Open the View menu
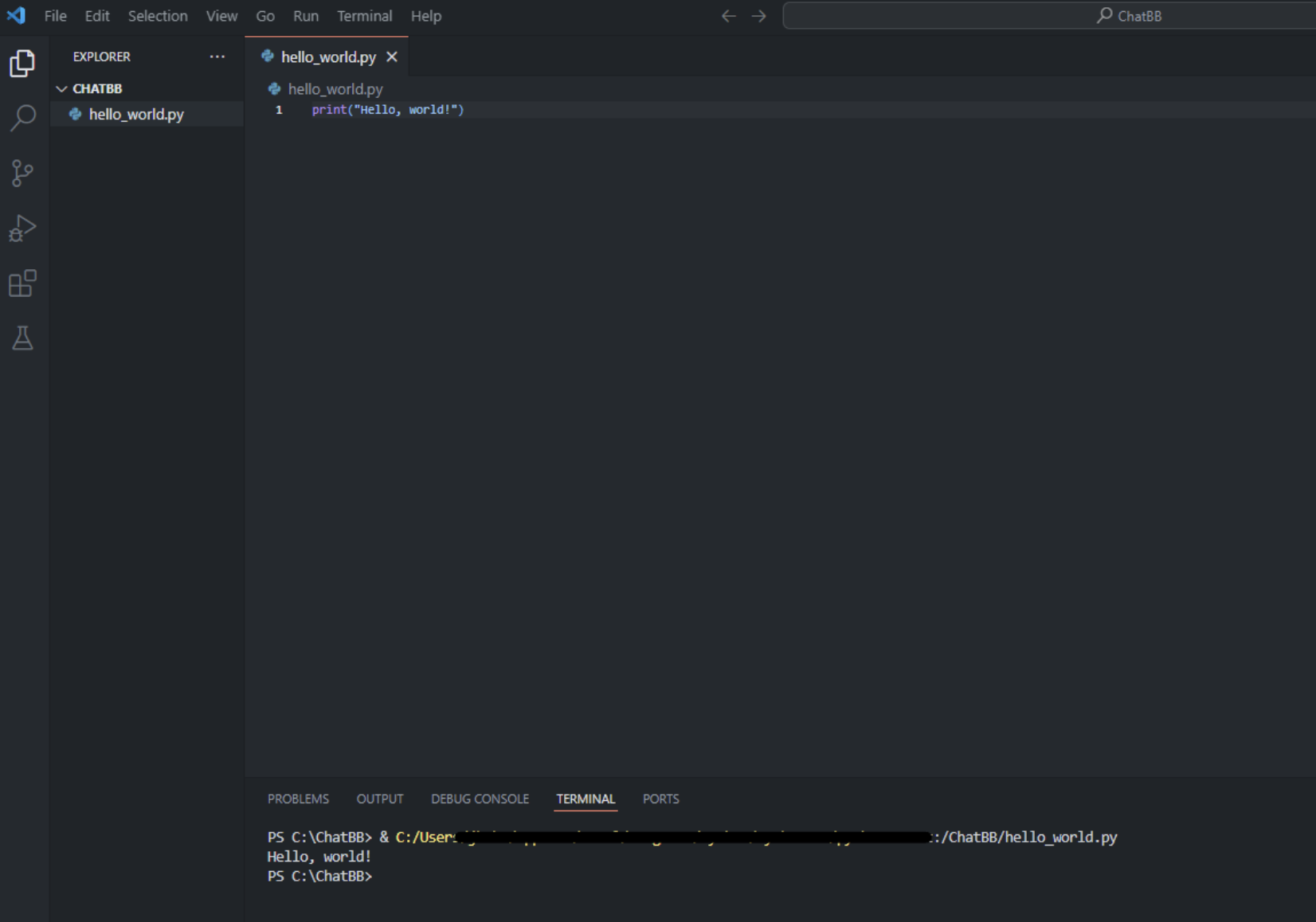The height and width of the screenshot is (922, 1316). (x=221, y=16)
